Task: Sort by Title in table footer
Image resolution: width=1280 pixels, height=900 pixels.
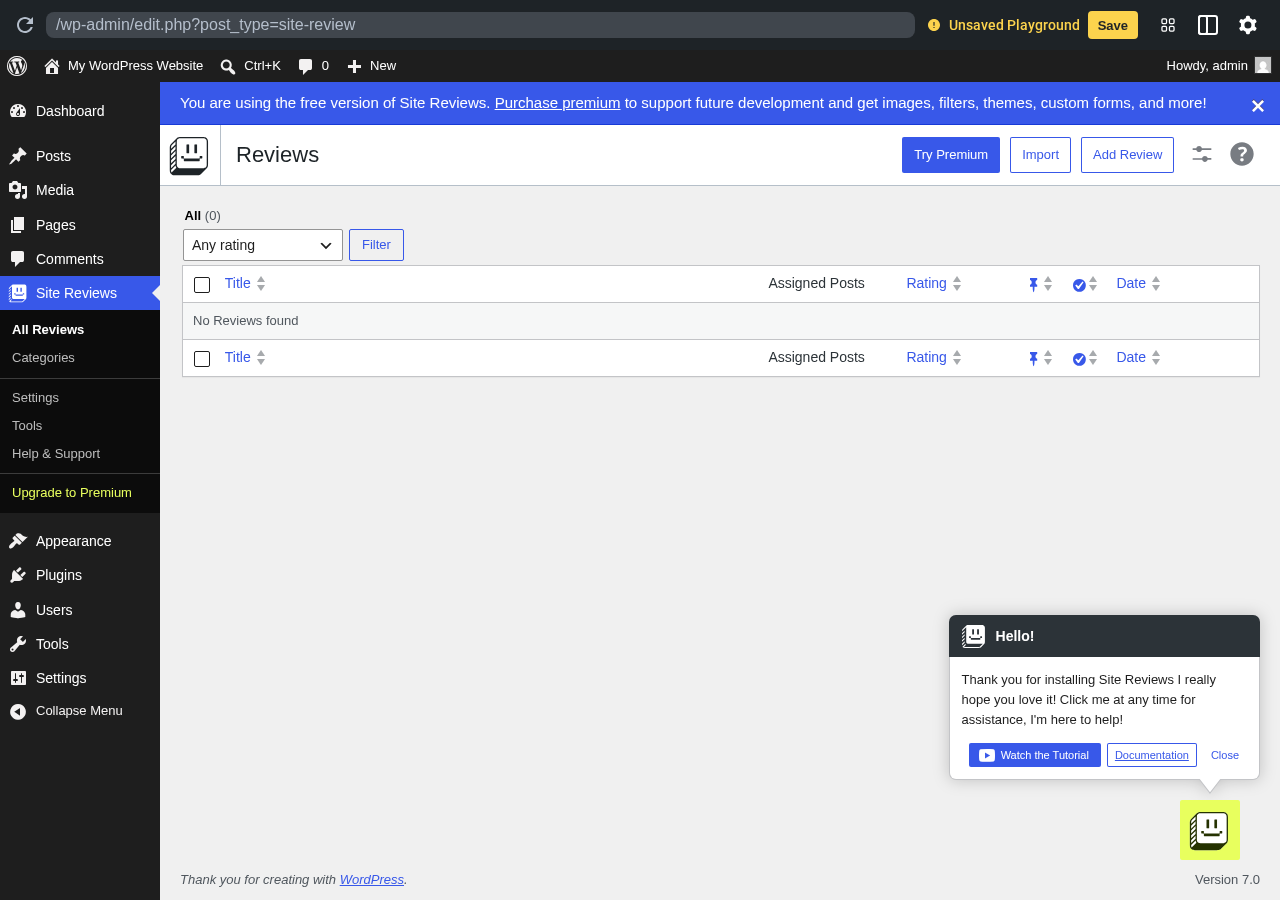Action: (x=245, y=357)
